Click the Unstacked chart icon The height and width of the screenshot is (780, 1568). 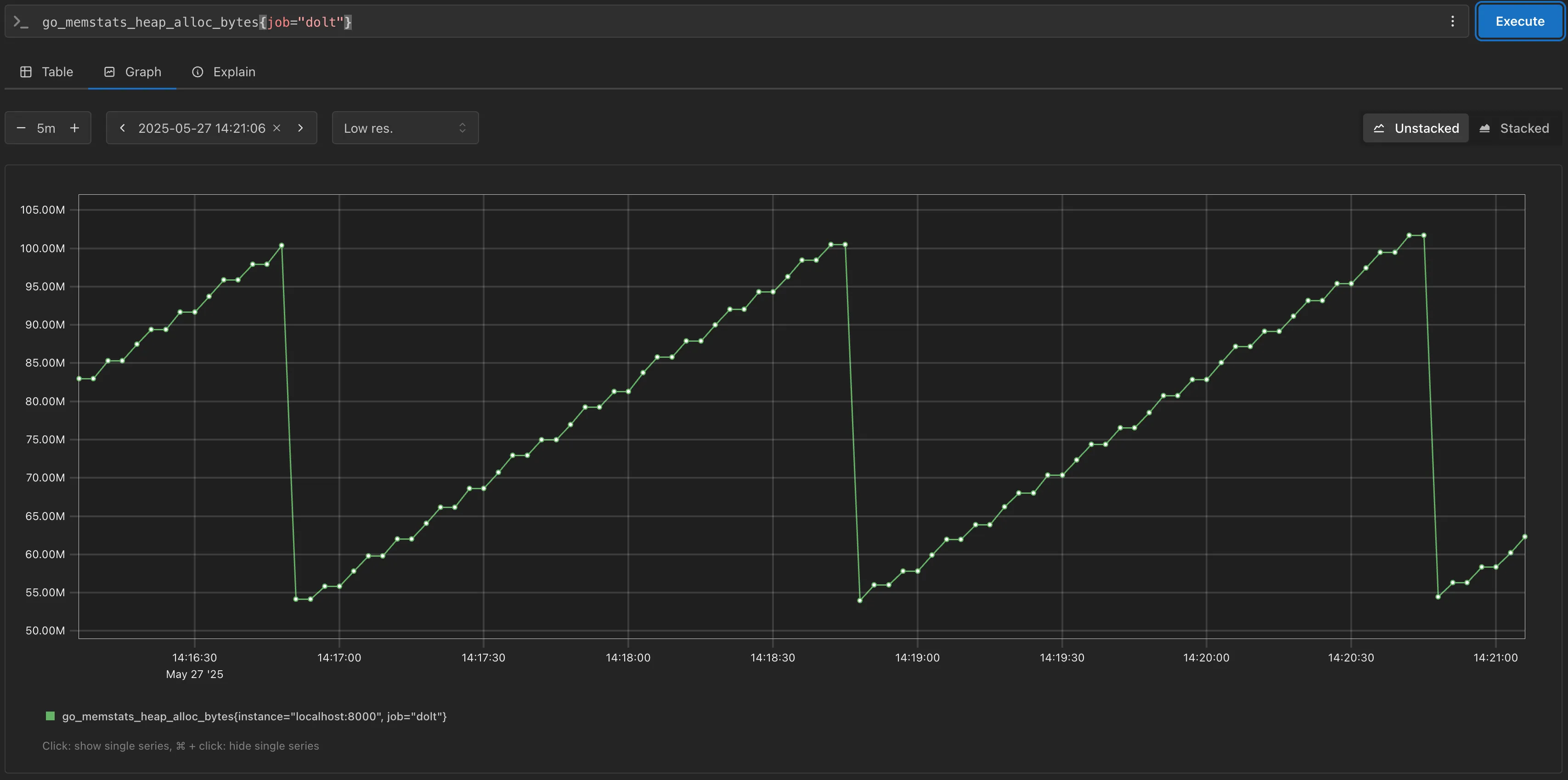(1380, 128)
